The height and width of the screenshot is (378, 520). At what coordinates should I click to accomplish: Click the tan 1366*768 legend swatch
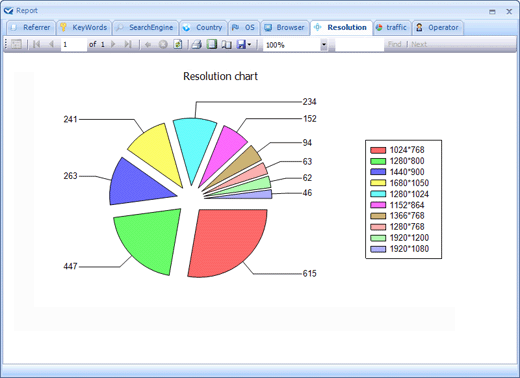[x=378, y=216]
